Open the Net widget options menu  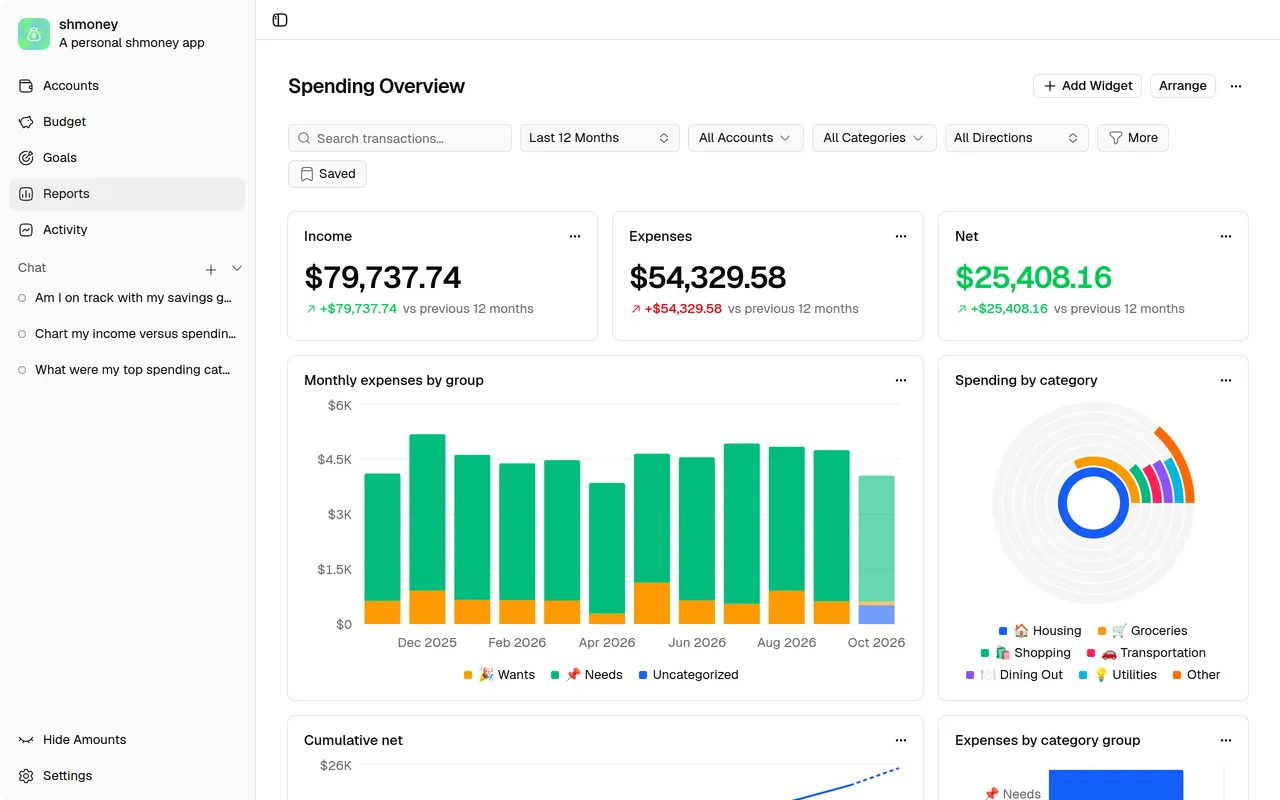(1226, 237)
